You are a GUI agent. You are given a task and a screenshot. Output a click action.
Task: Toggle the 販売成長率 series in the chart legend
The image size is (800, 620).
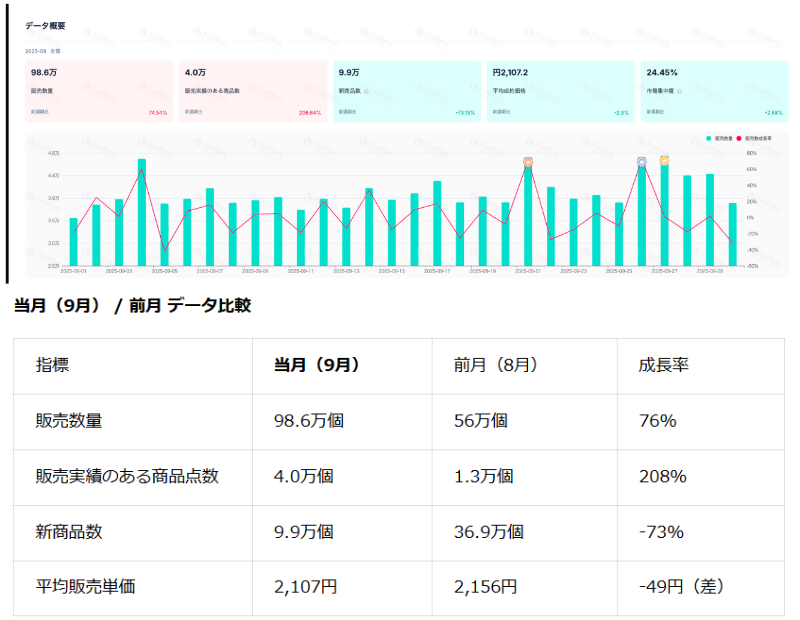(x=762, y=138)
